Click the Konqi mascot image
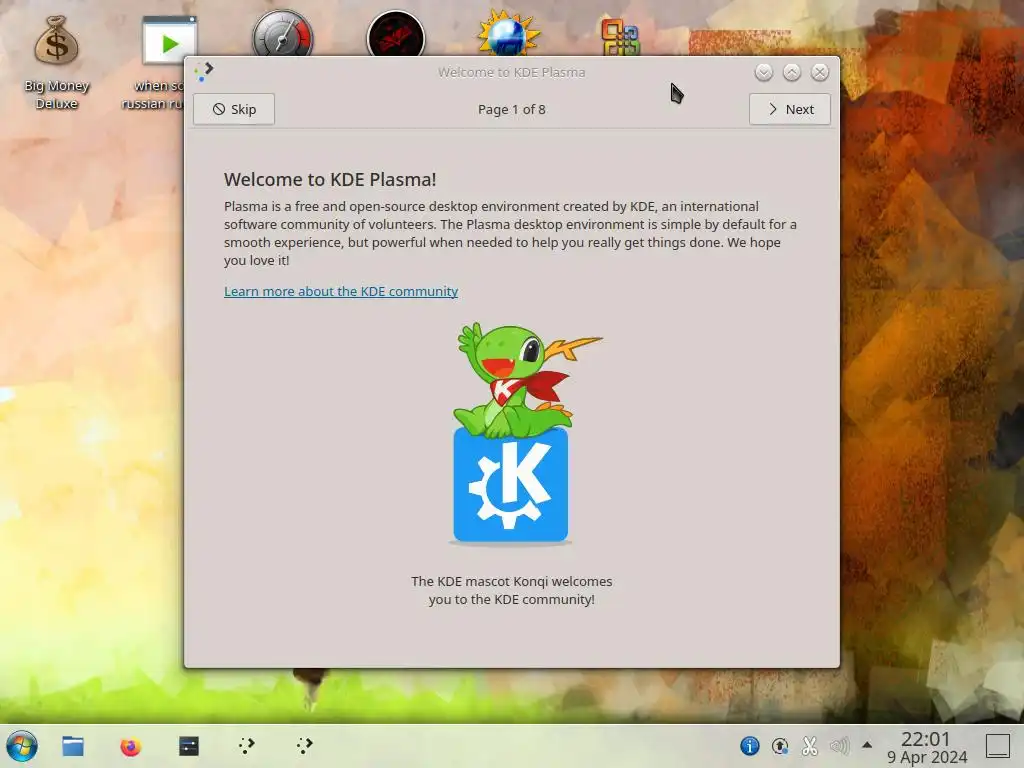Image resolution: width=1024 pixels, height=768 pixels. [x=511, y=432]
